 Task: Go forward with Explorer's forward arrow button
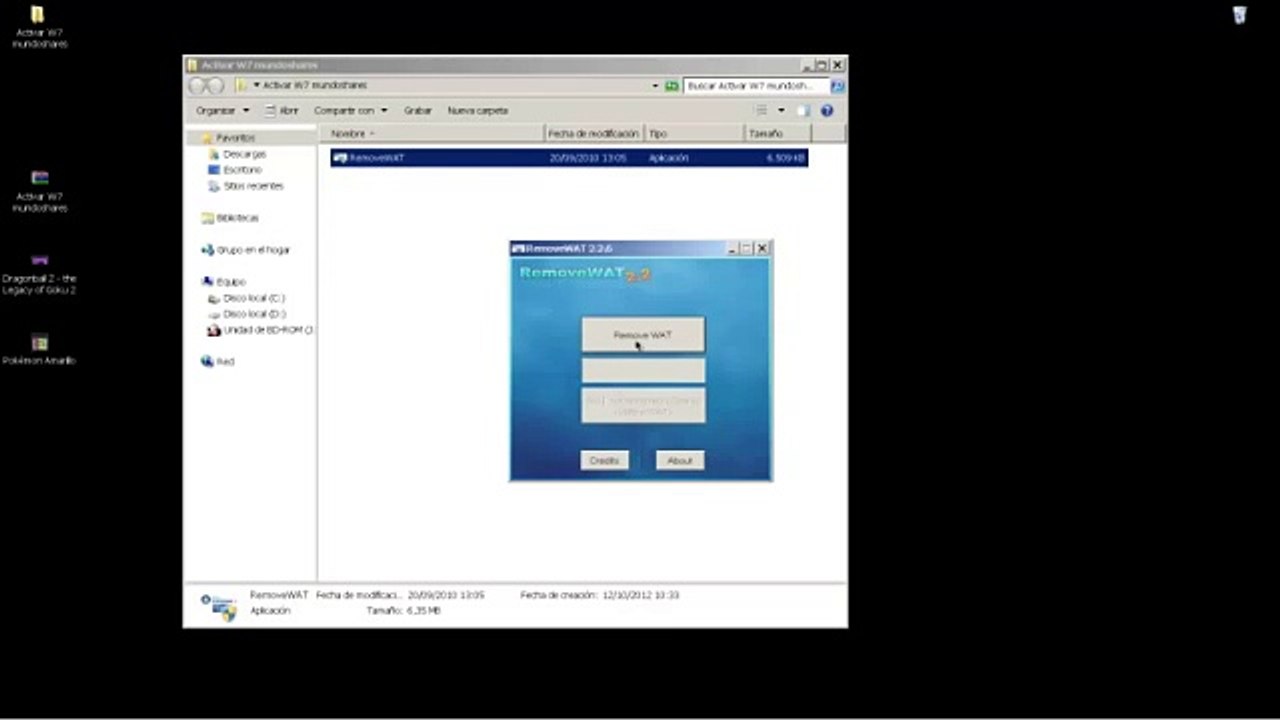215,86
